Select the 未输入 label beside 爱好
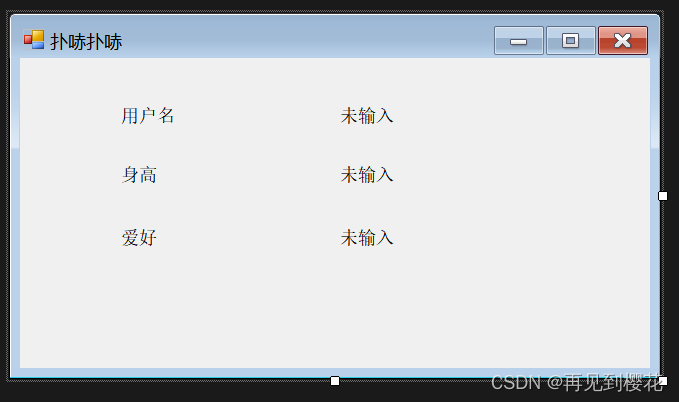679x402 pixels. [x=367, y=238]
